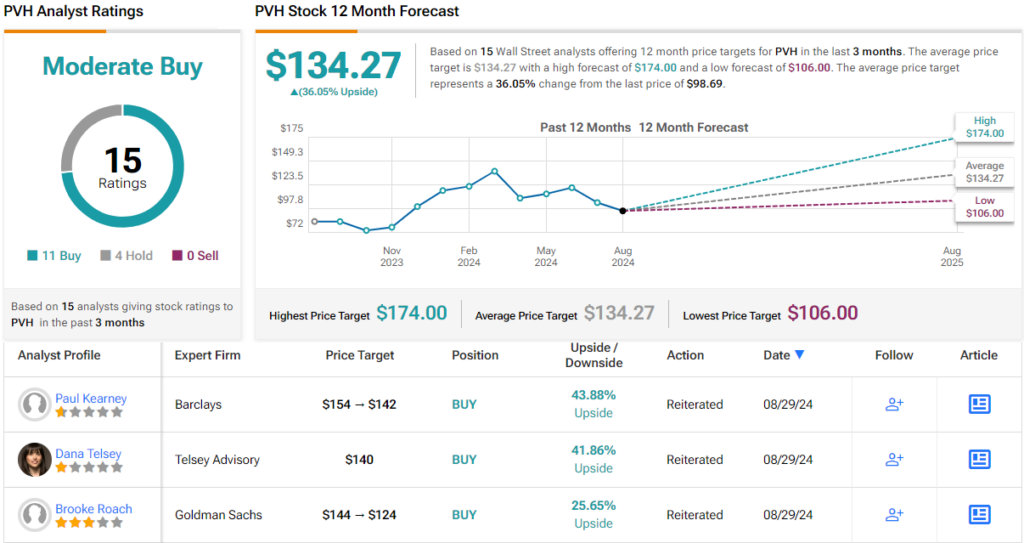Viewport: 1024px width, 543px height.
Task: Follow analyst Brooke Roach
Action: pyautogui.click(x=894, y=515)
